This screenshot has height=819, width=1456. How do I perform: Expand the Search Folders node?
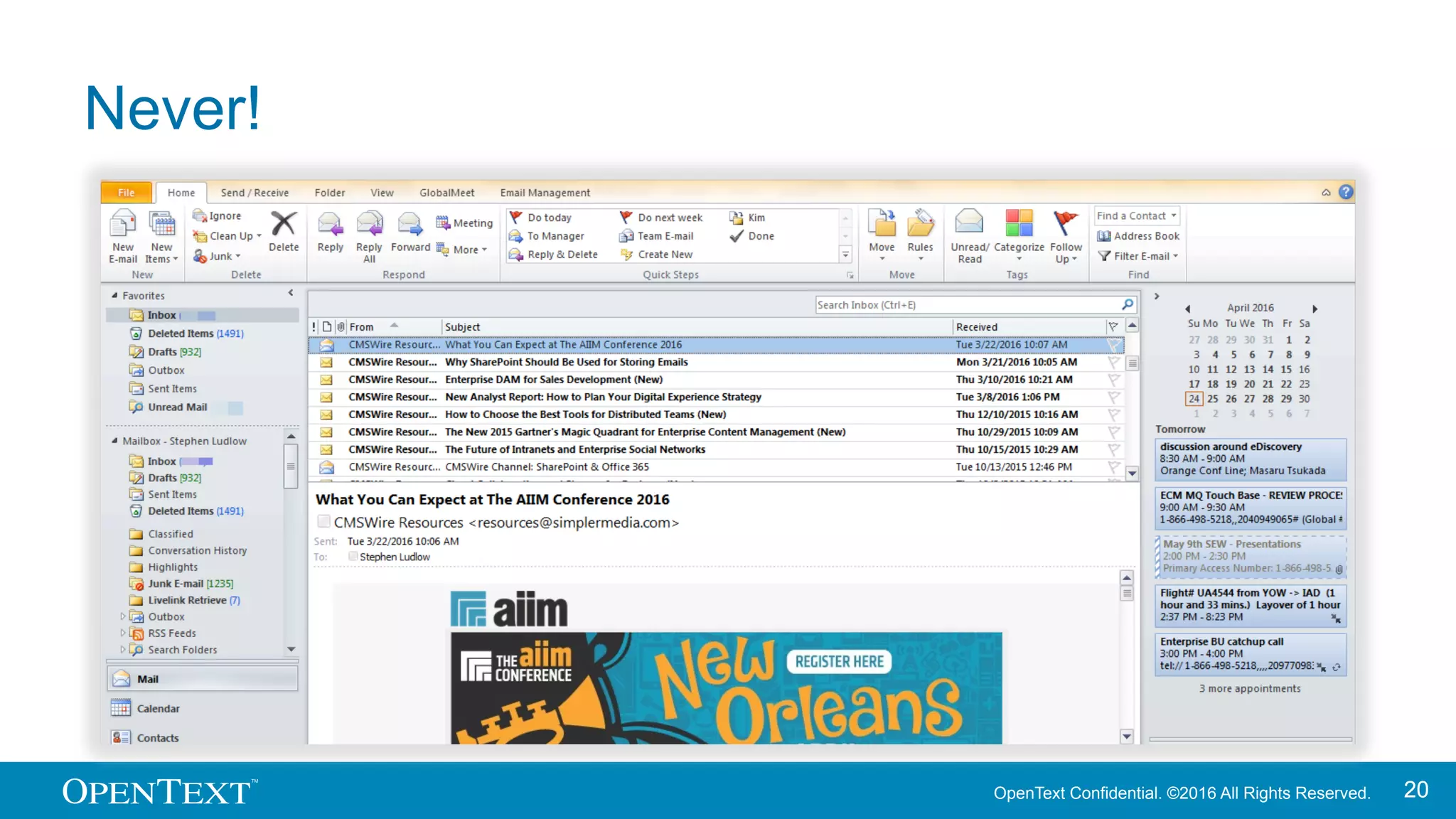coord(122,650)
